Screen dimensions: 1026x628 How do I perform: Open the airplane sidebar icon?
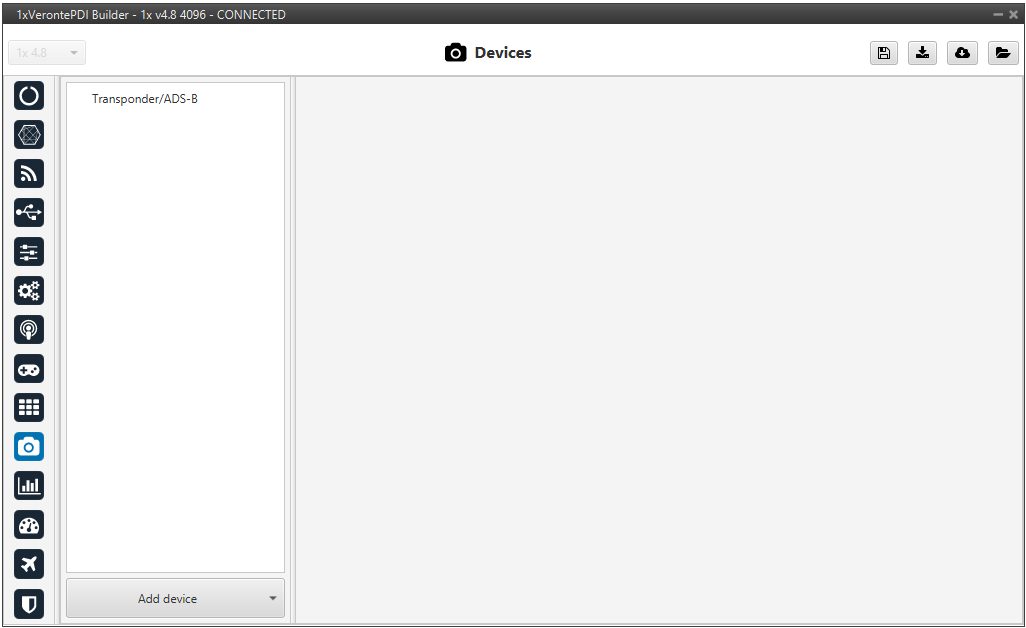(x=29, y=564)
